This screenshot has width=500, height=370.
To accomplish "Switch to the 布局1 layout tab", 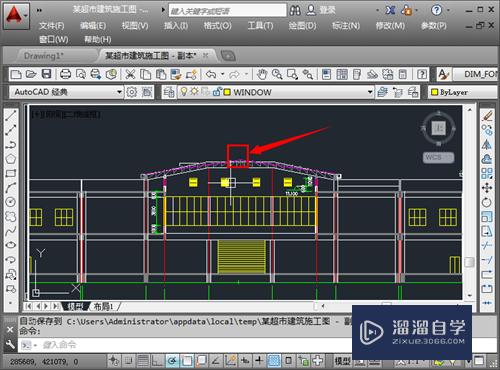I will pos(103,306).
